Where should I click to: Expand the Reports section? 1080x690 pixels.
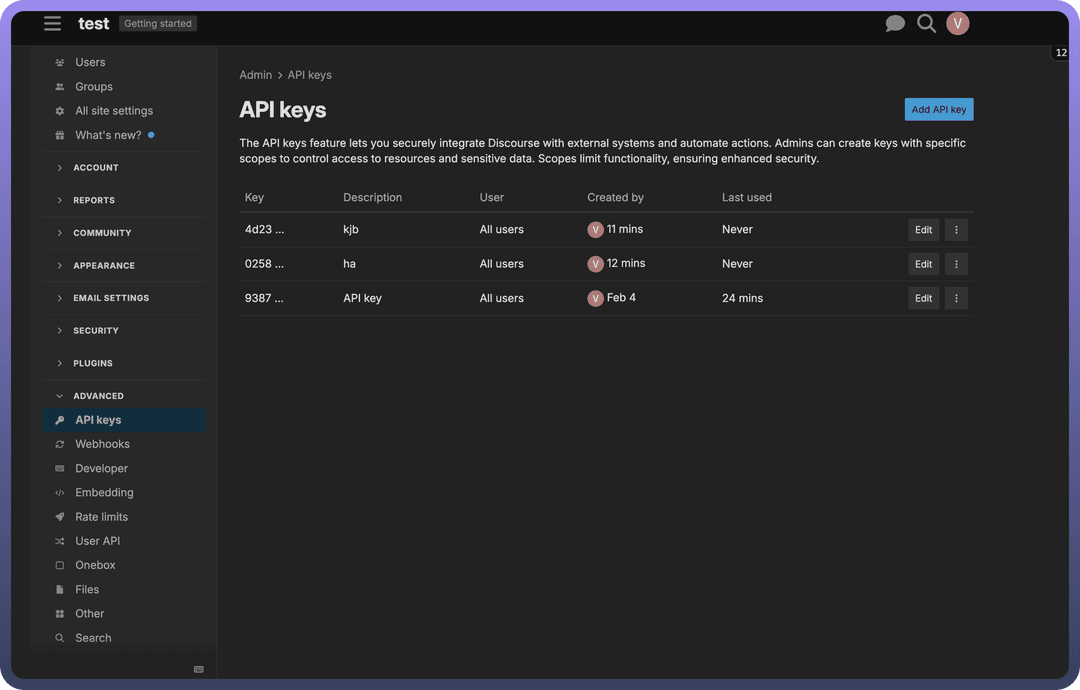click(93, 200)
